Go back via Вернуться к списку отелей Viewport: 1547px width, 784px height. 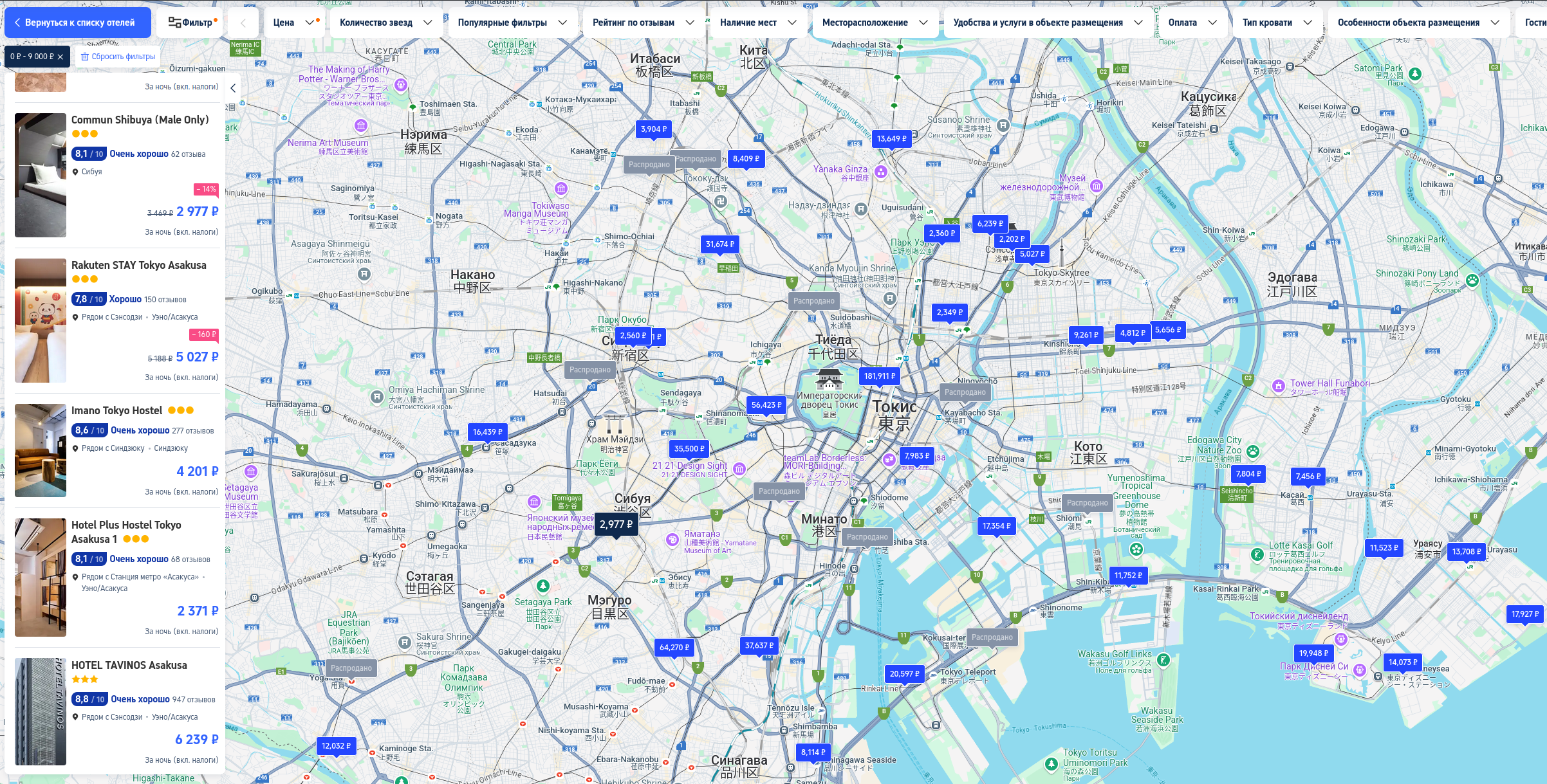[x=78, y=23]
